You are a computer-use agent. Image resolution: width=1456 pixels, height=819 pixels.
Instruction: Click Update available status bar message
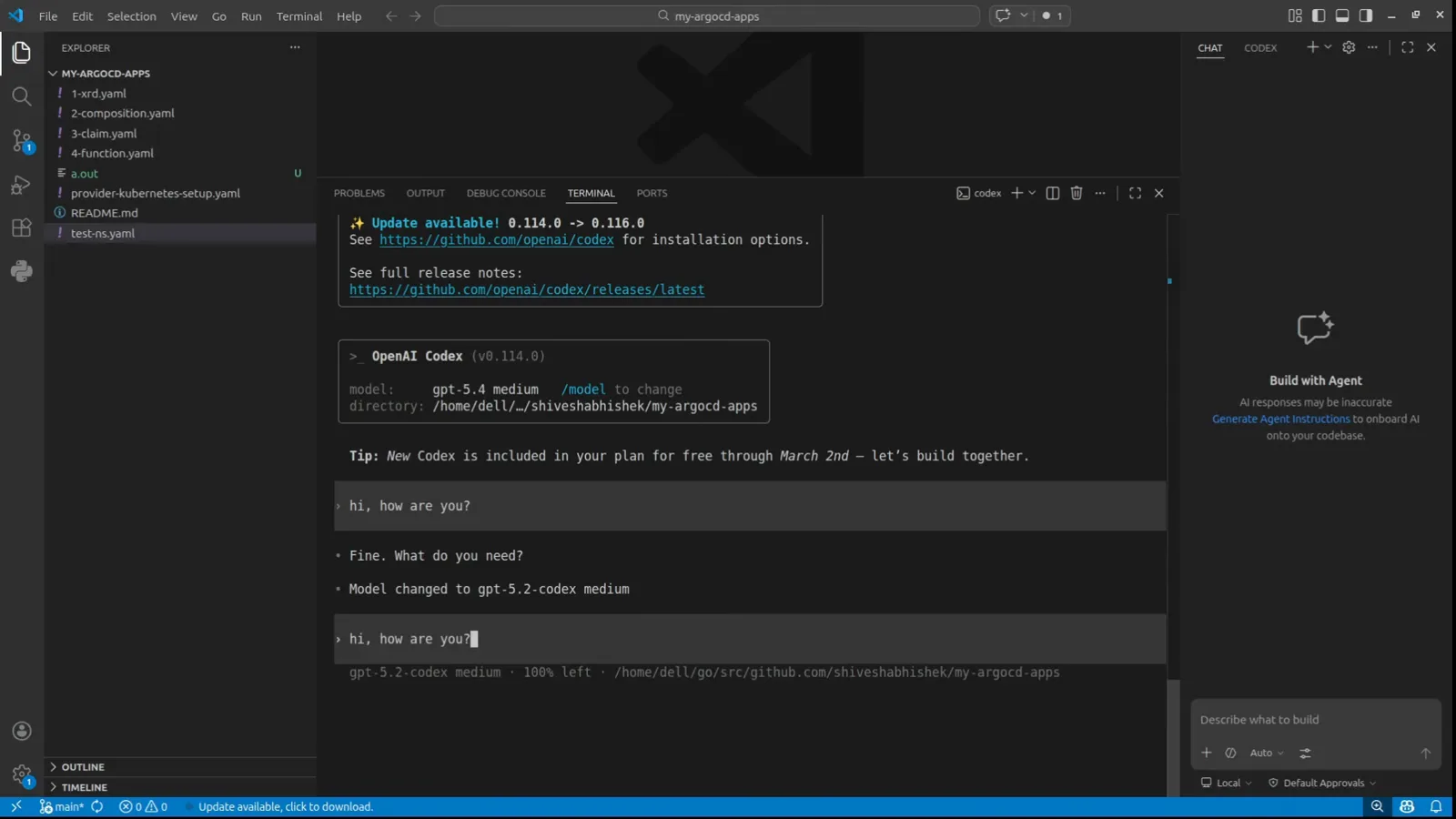click(x=286, y=806)
